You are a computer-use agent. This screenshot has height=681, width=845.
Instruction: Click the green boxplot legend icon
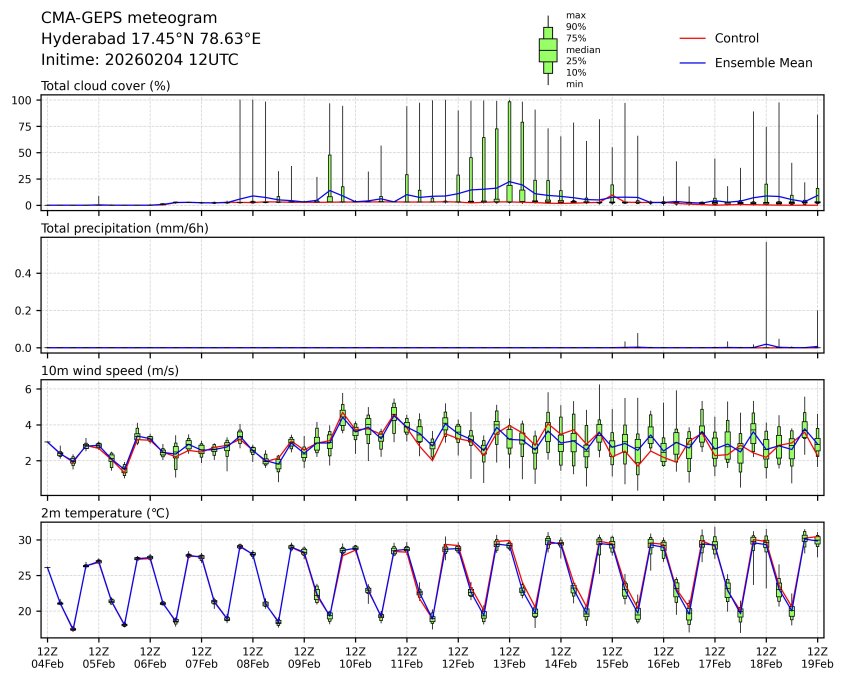[x=548, y=50]
